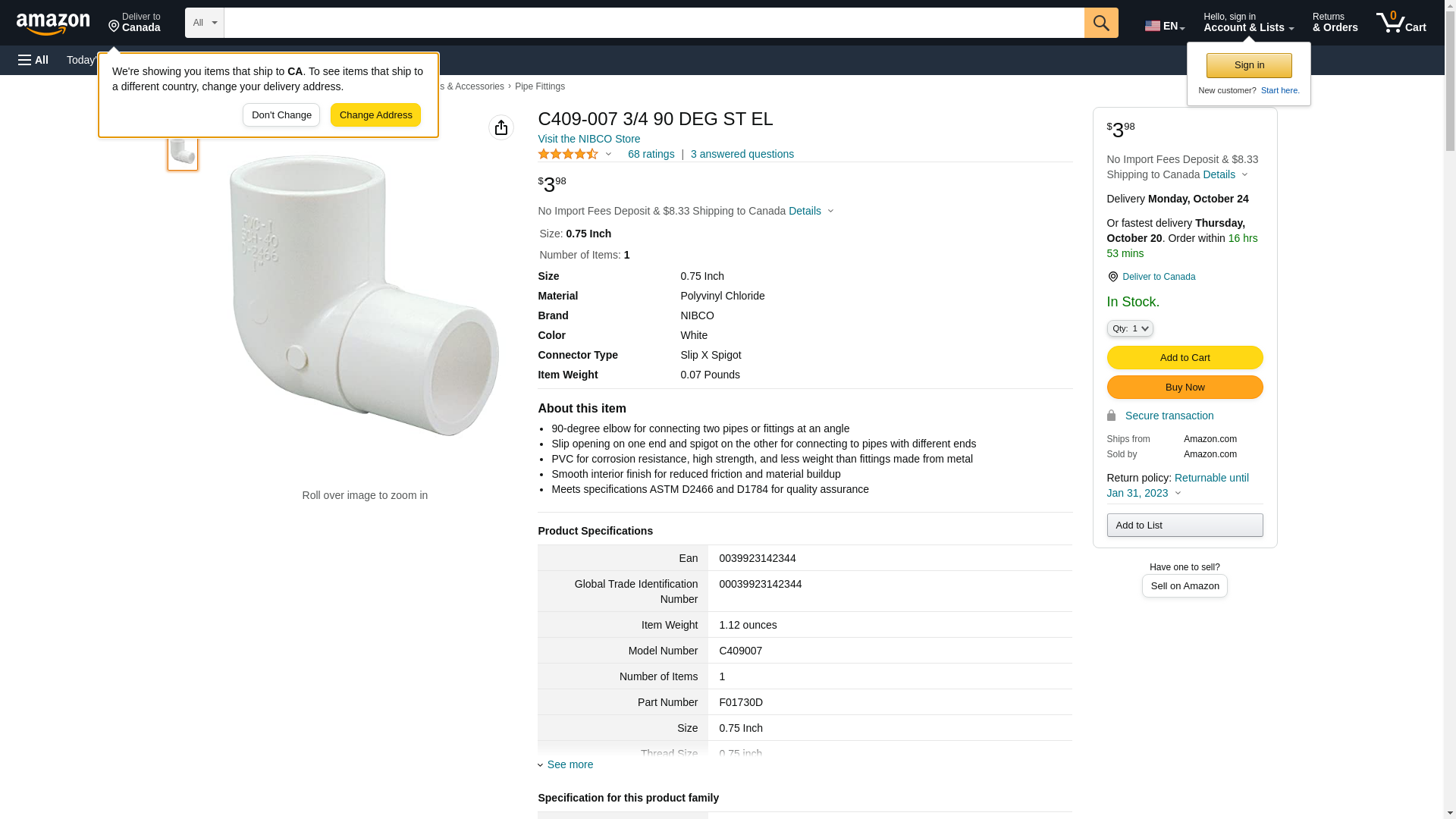Click the Add to Cart button
Viewport: 1456px width, 819px height.
pos(1185,357)
